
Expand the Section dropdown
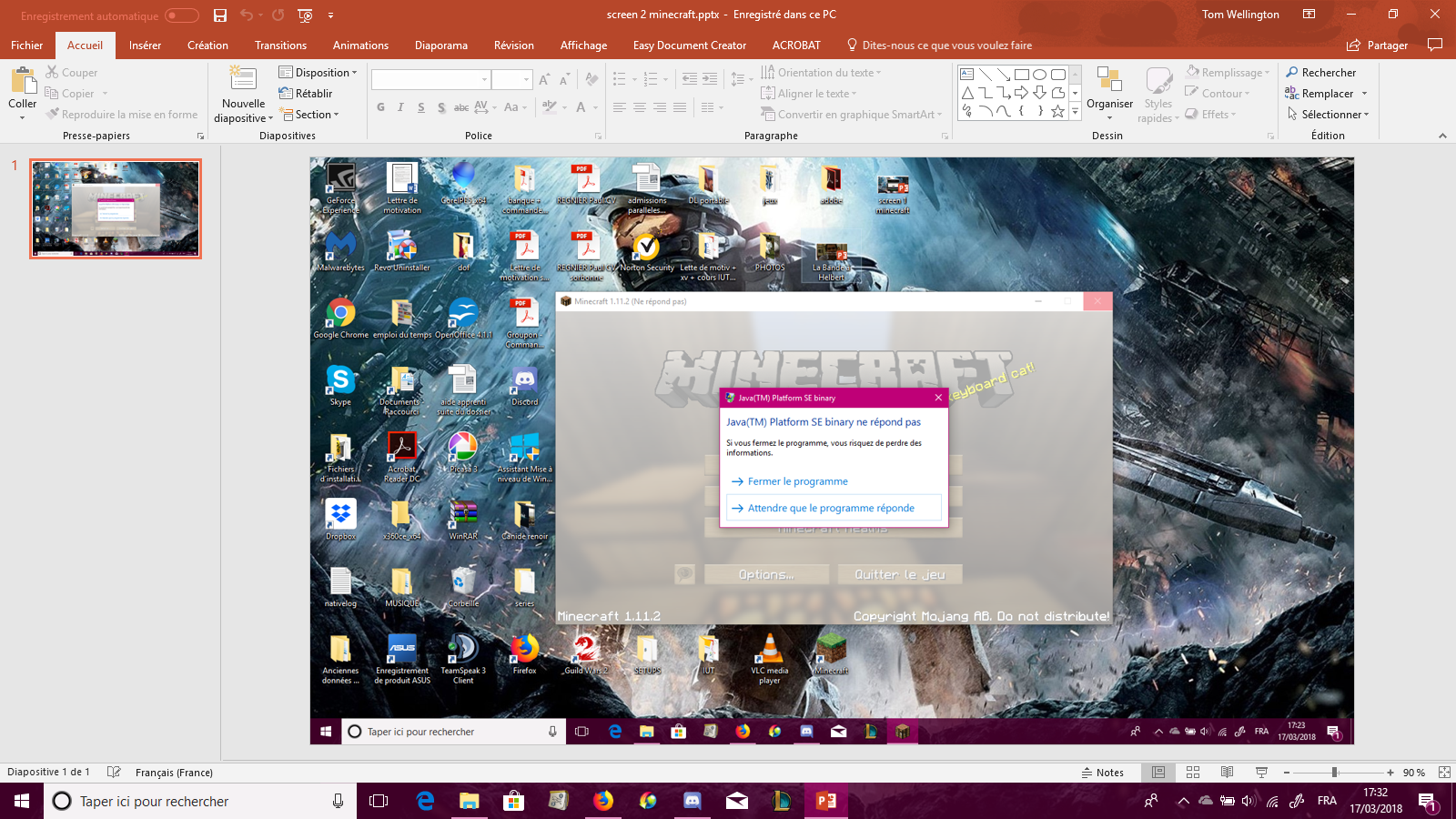tap(309, 115)
